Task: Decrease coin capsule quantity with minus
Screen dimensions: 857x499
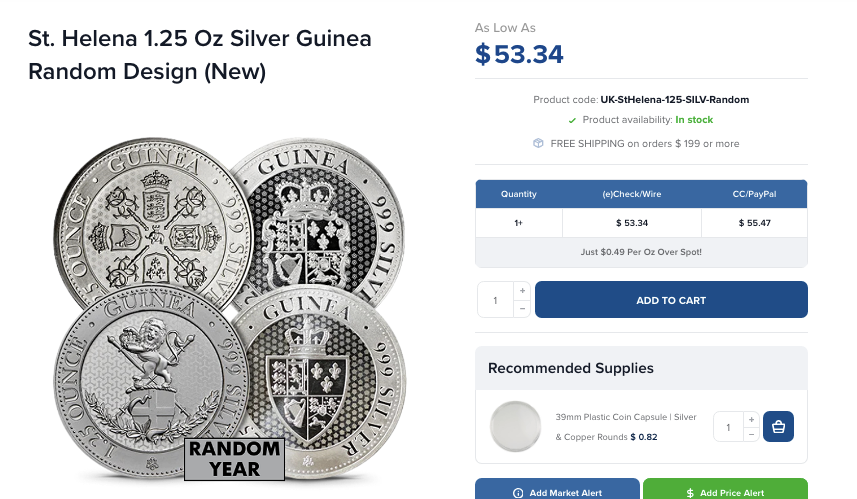Action: (x=751, y=435)
